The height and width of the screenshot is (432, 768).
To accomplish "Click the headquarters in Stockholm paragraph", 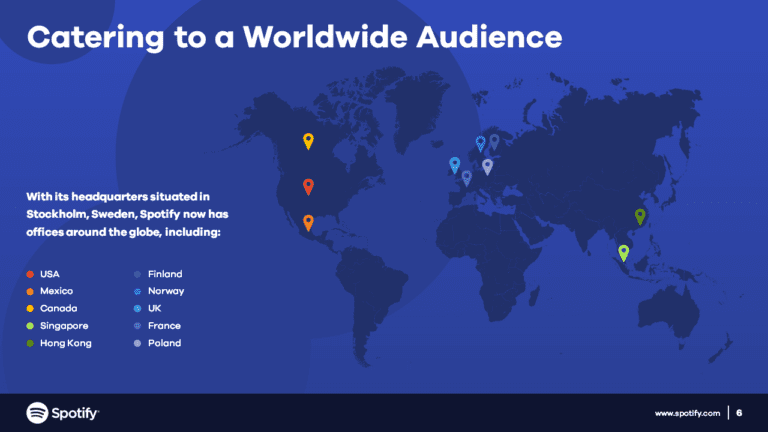I will click(127, 215).
